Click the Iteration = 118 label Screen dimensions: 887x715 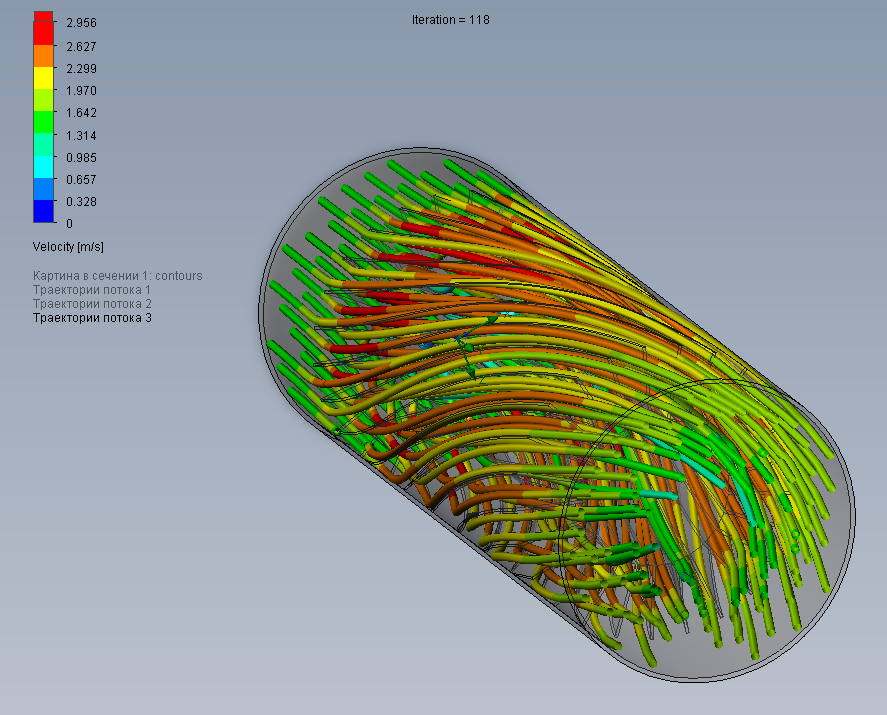[451, 20]
